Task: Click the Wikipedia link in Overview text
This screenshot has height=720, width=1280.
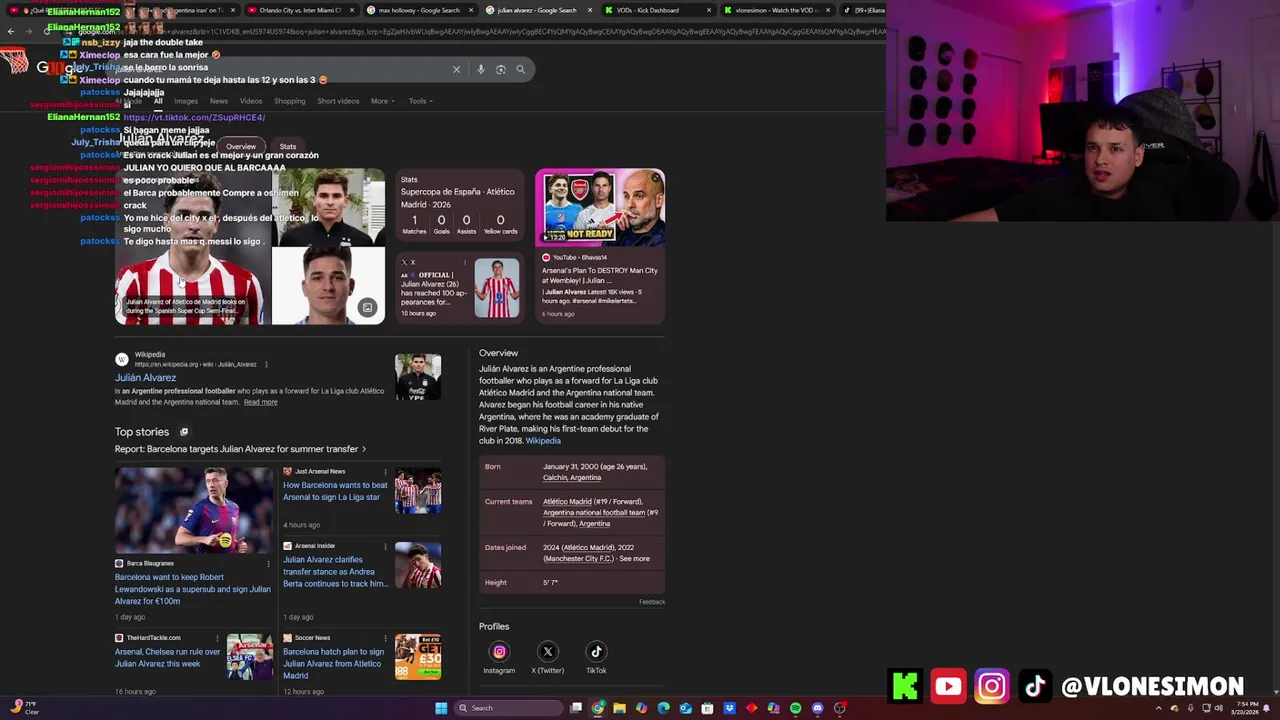Action: pos(543,441)
